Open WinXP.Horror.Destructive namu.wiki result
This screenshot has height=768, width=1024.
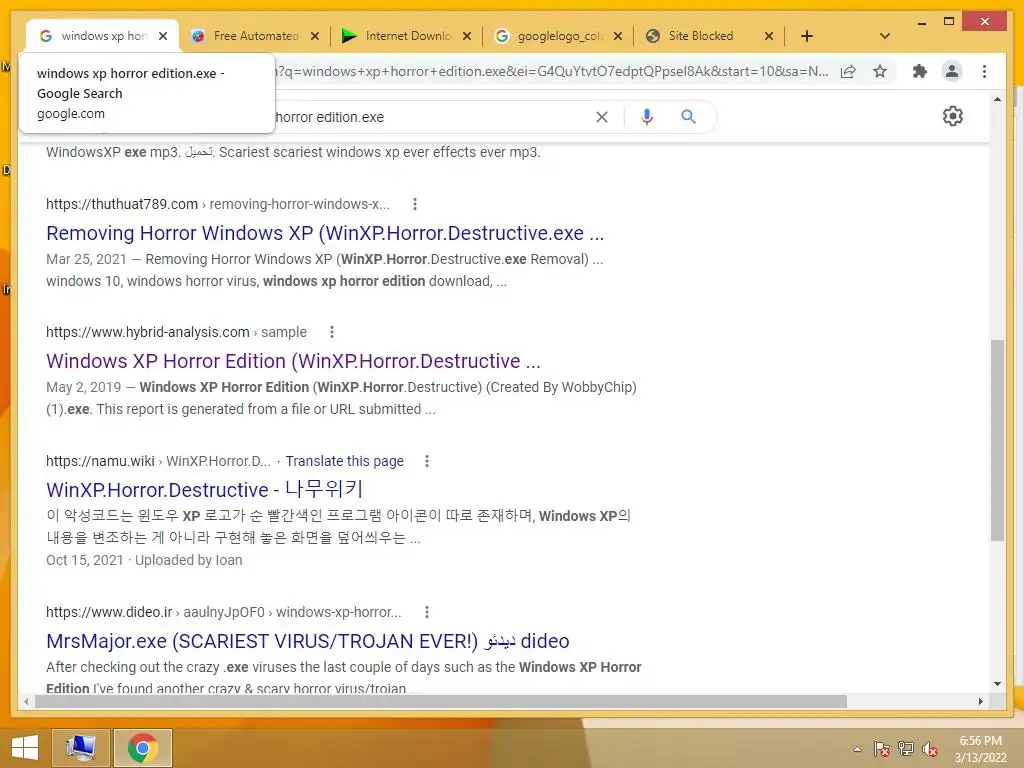pyautogui.click(x=204, y=490)
